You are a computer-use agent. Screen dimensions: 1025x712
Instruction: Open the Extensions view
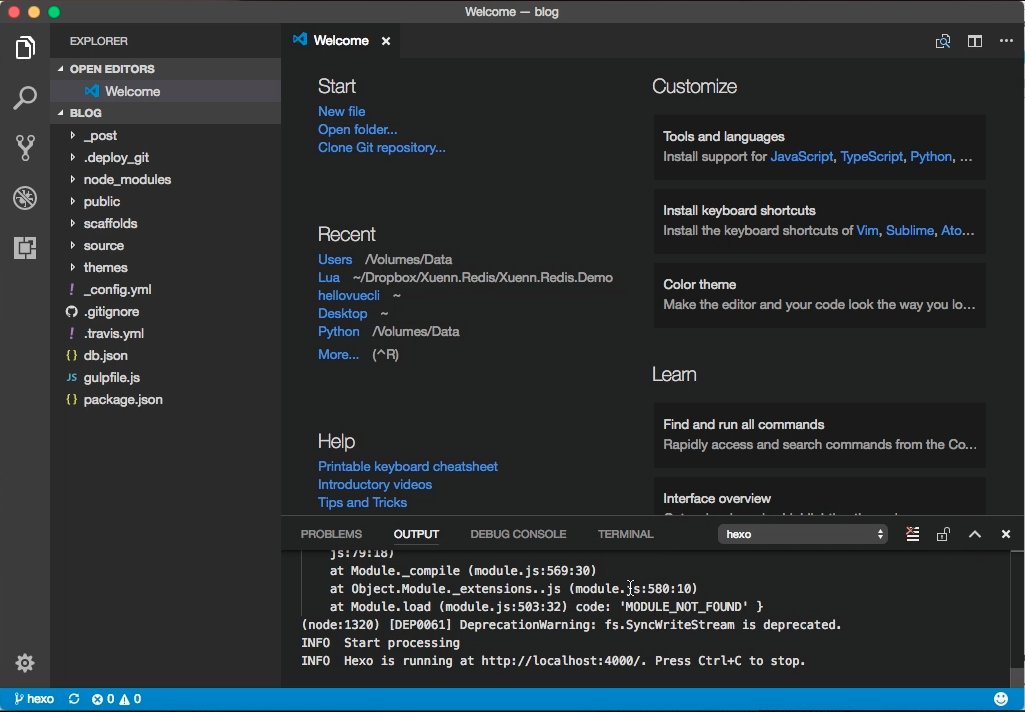pyautogui.click(x=25, y=248)
